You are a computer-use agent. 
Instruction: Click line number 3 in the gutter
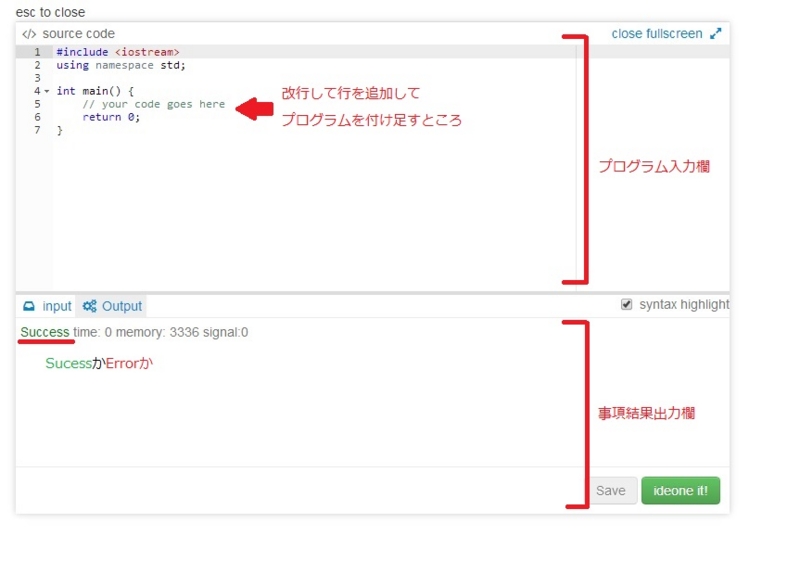(37, 78)
